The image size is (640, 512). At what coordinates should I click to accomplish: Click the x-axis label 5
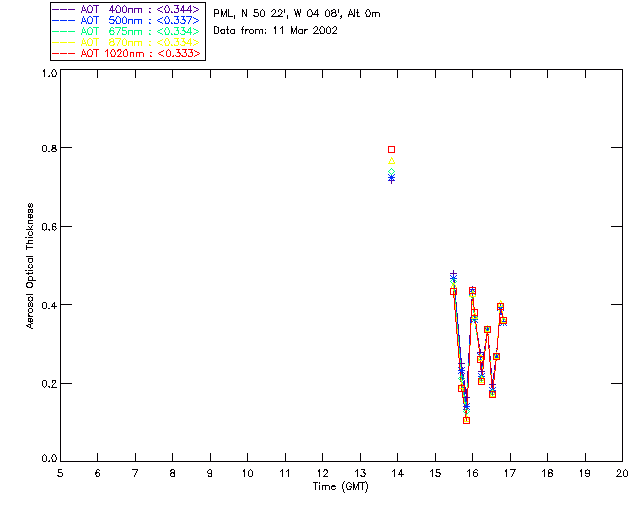(60, 473)
